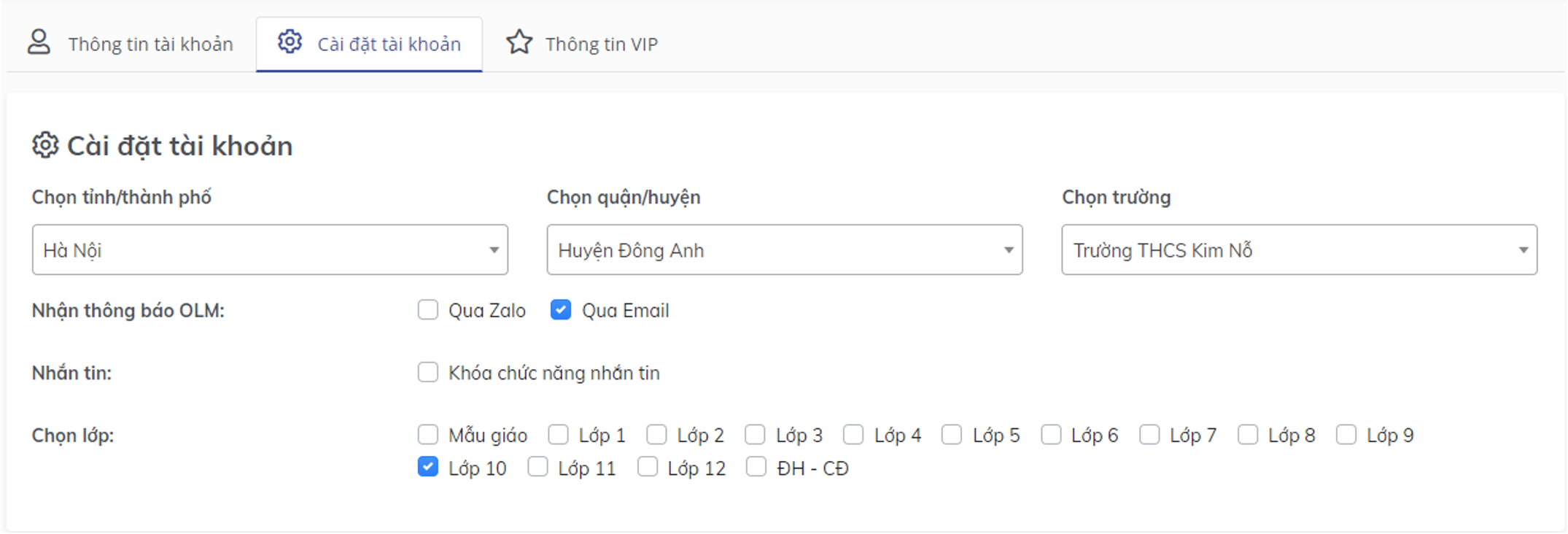This screenshot has height=534, width=1568.
Task: Uncheck the Lớp 10 class checkbox
Action: click(428, 467)
